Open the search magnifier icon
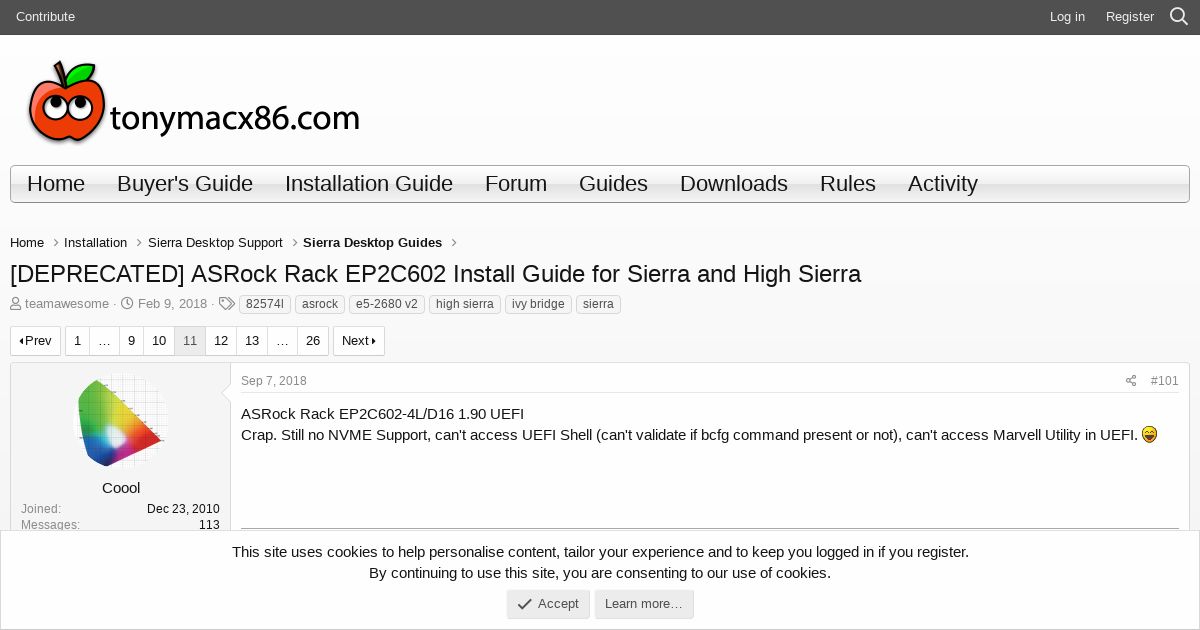This screenshot has height=630, width=1200. coord(1179,17)
